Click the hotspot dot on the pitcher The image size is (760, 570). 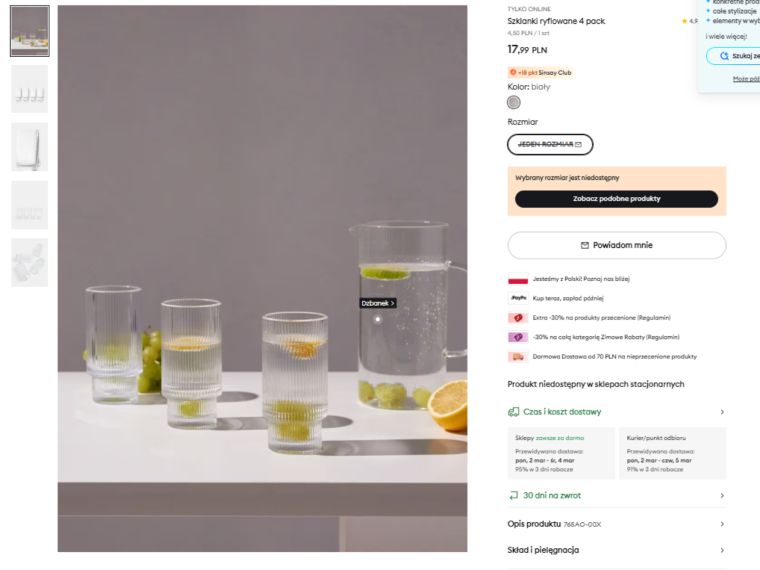[x=377, y=319]
